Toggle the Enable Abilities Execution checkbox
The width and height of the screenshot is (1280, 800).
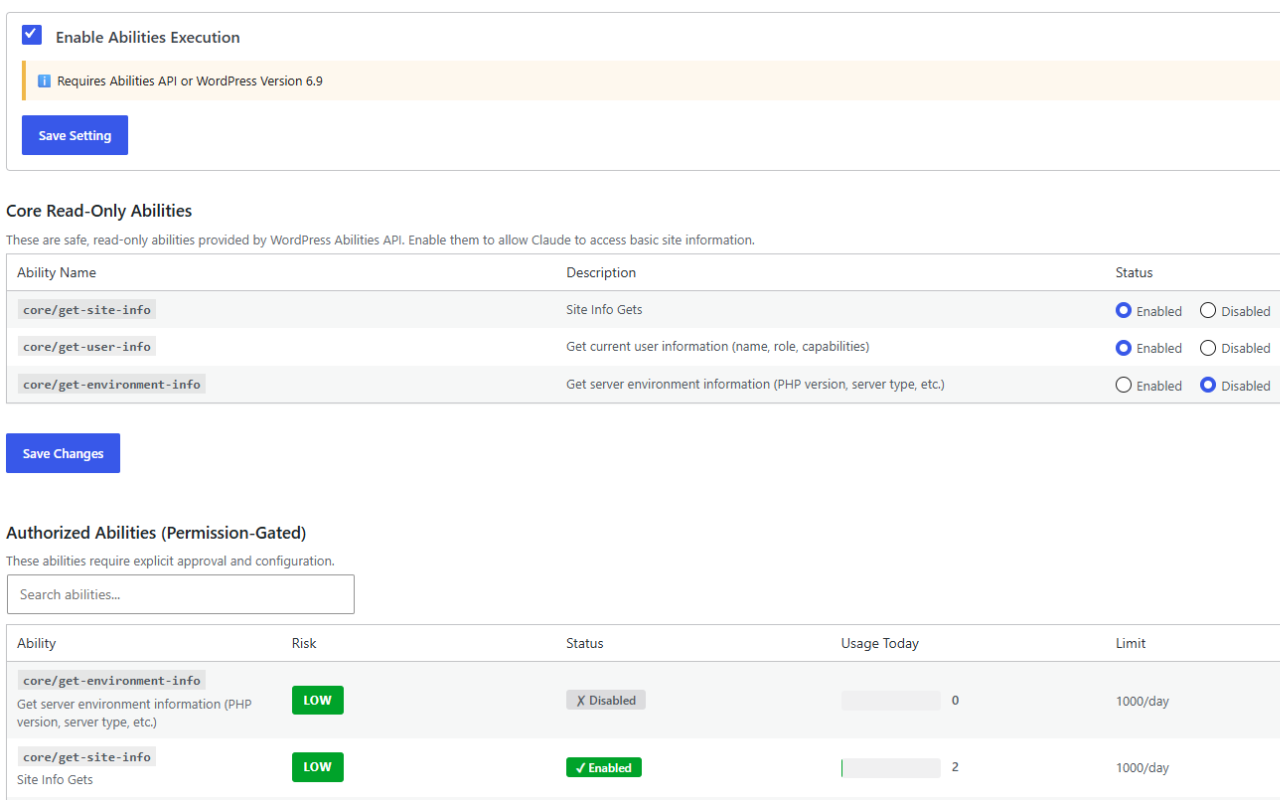click(32, 35)
